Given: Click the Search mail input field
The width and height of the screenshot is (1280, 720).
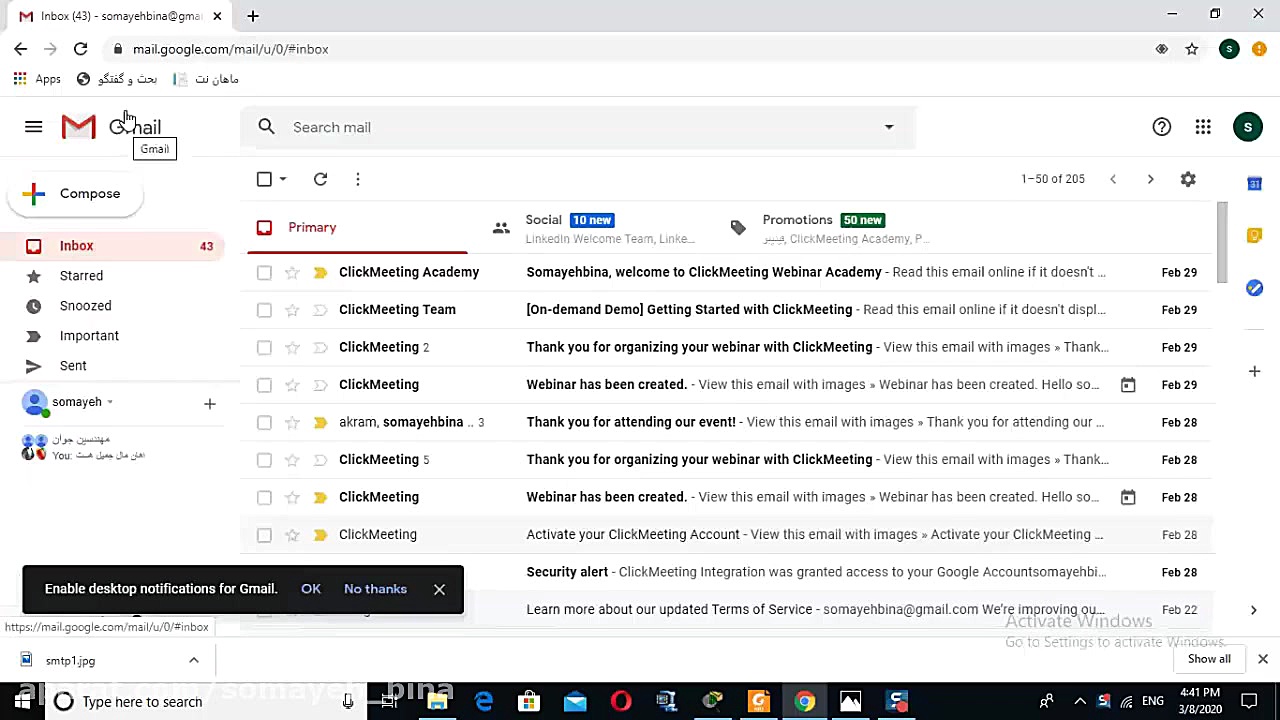Looking at the screenshot, I should coord(580,127).
